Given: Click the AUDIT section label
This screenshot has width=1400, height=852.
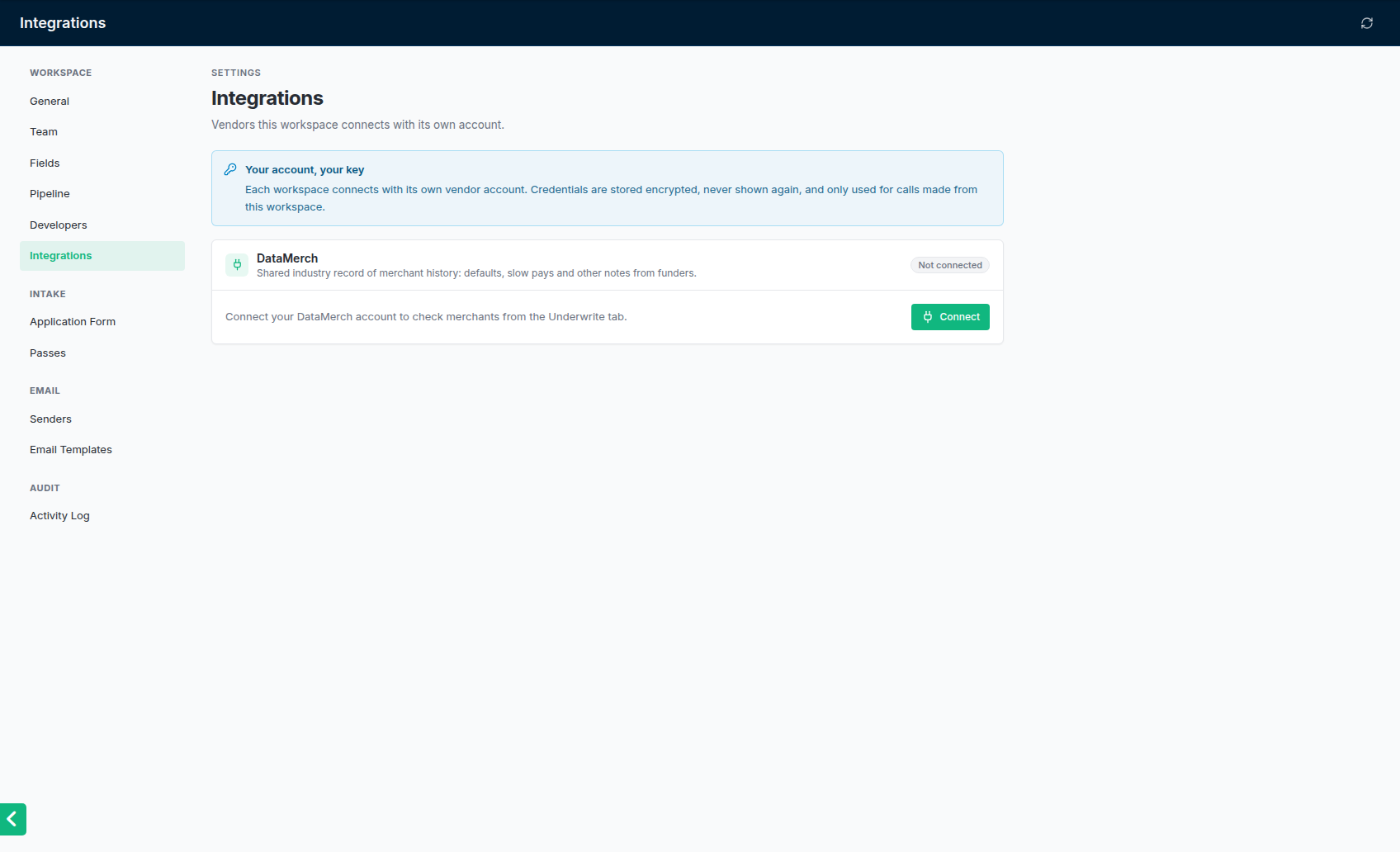Looking at the screenshot, I should pyautogui.click(x=45, y=488).
